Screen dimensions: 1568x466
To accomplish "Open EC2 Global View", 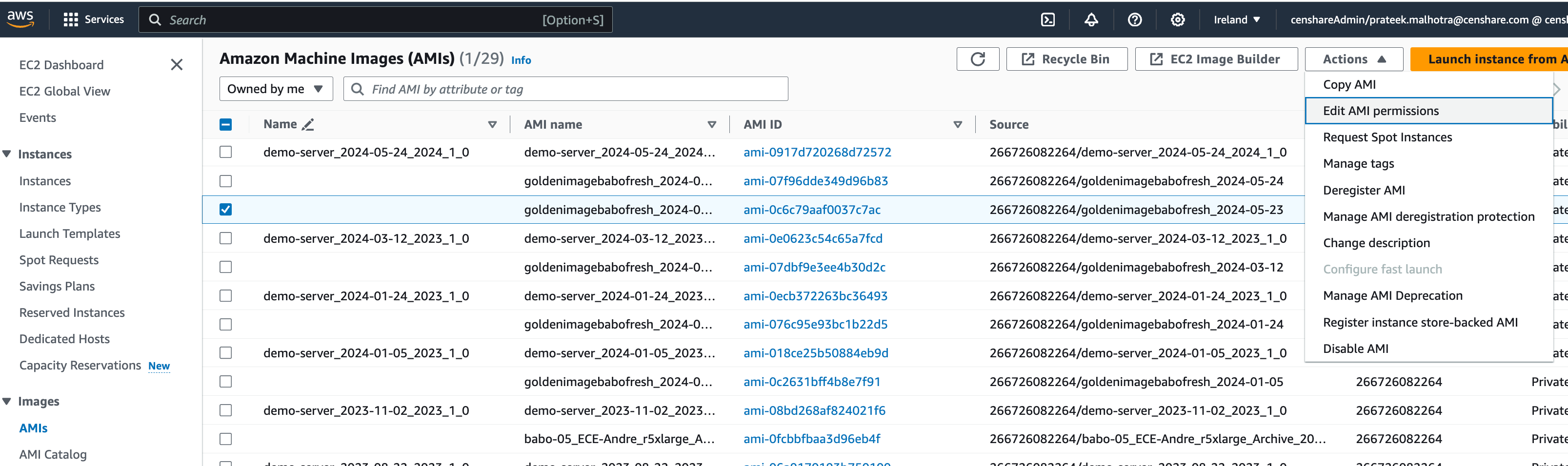I will 64,91.
